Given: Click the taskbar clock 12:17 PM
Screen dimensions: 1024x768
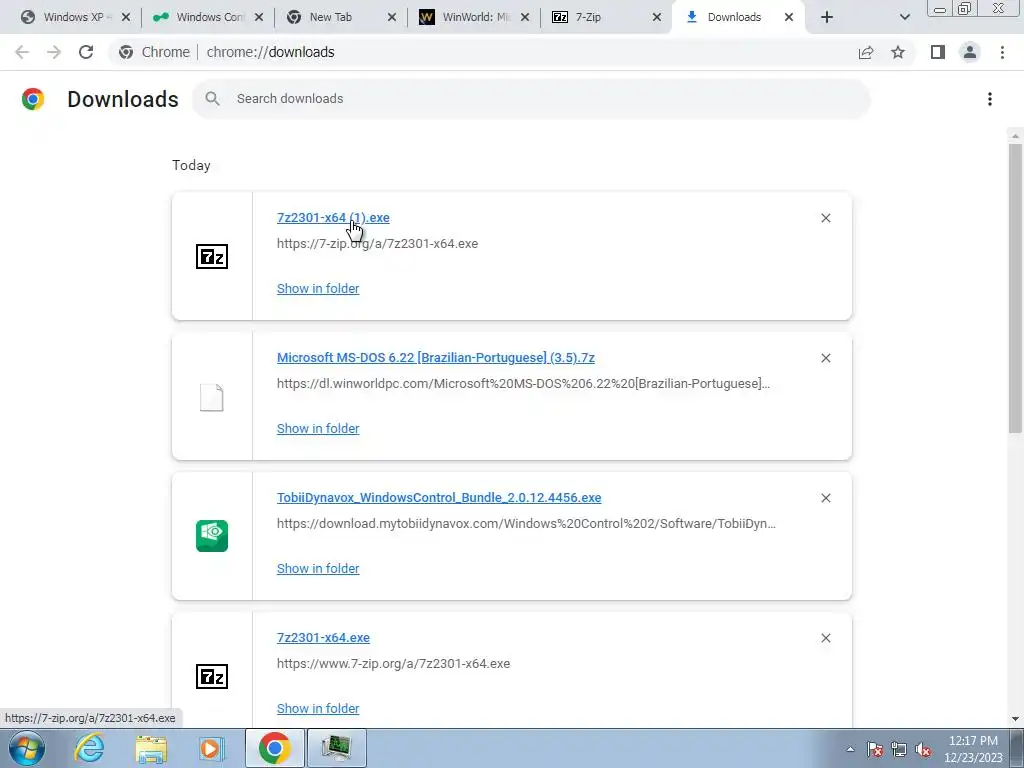Looking at the screenshot, I should tap(973, 741).
